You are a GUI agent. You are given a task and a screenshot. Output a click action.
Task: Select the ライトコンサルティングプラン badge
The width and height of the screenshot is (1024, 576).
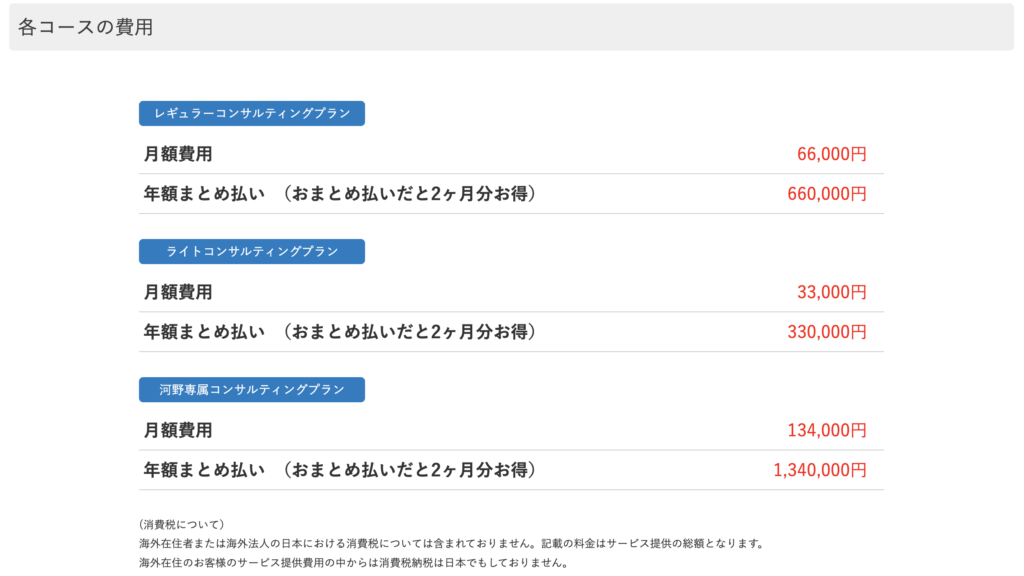point(251,252)
